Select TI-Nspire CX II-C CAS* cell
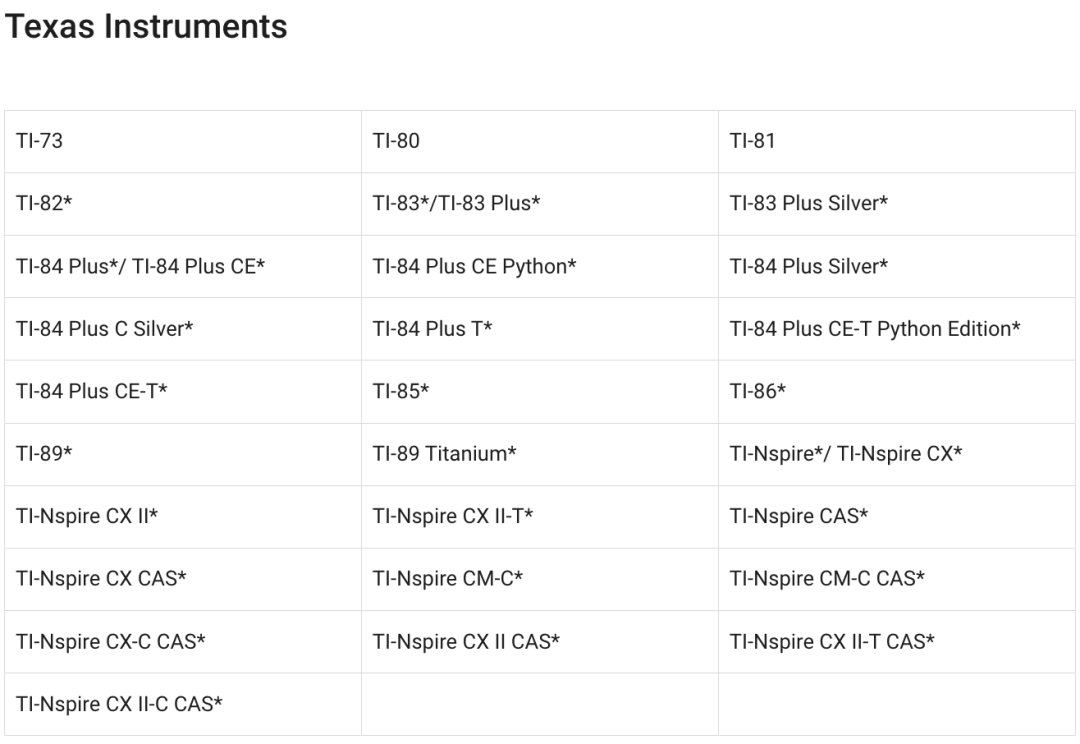This screenshot has height=744, width=1080. pos(119,704)
